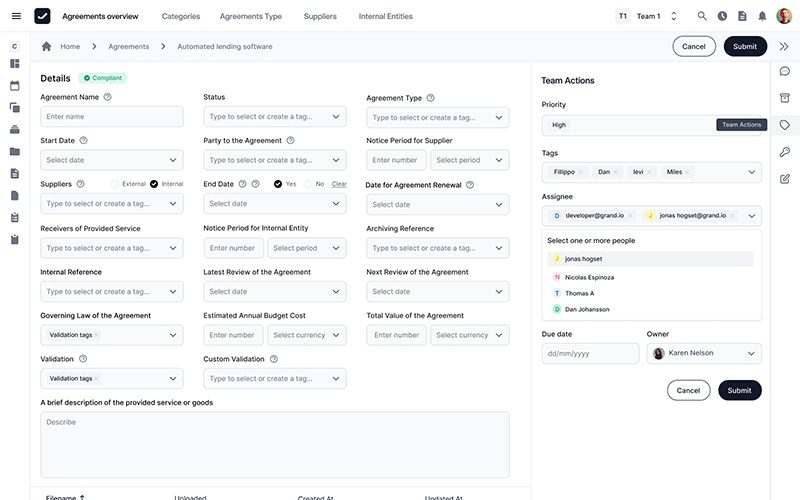Select the tag icon for Team Actions
Screen dimensions: 800x500
pyautogui.click(x=785, y=124)
